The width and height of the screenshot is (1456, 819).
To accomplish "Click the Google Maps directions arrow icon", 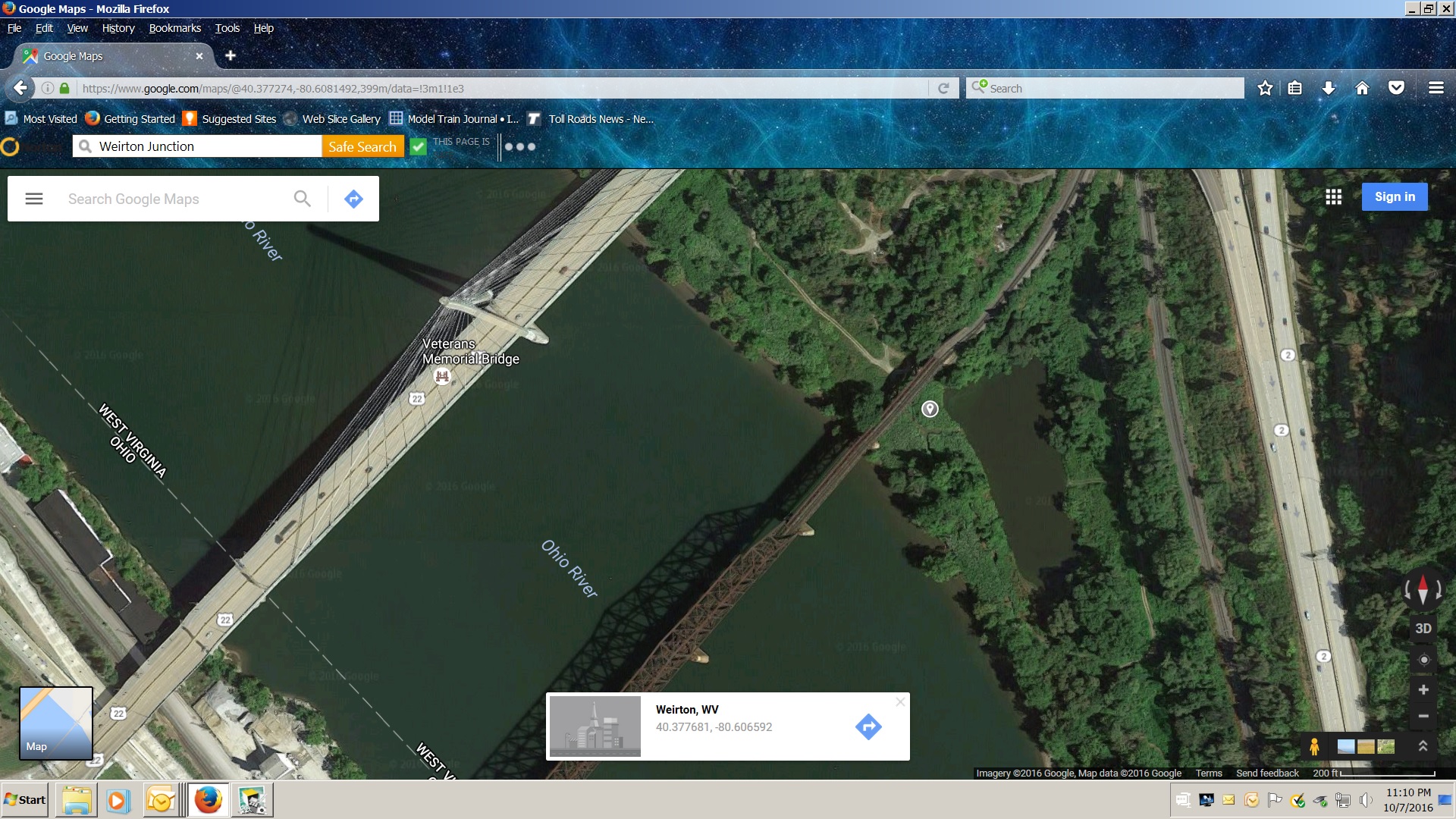I will [x=353, y=199].
